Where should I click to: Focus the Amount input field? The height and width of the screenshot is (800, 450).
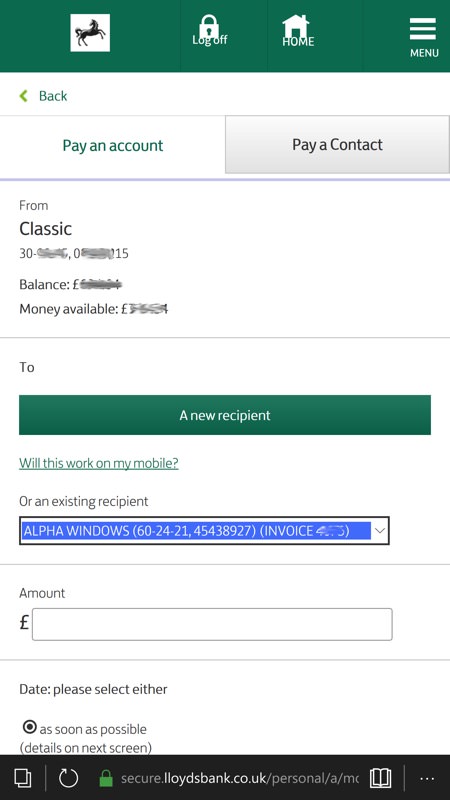tap(212, 624)
